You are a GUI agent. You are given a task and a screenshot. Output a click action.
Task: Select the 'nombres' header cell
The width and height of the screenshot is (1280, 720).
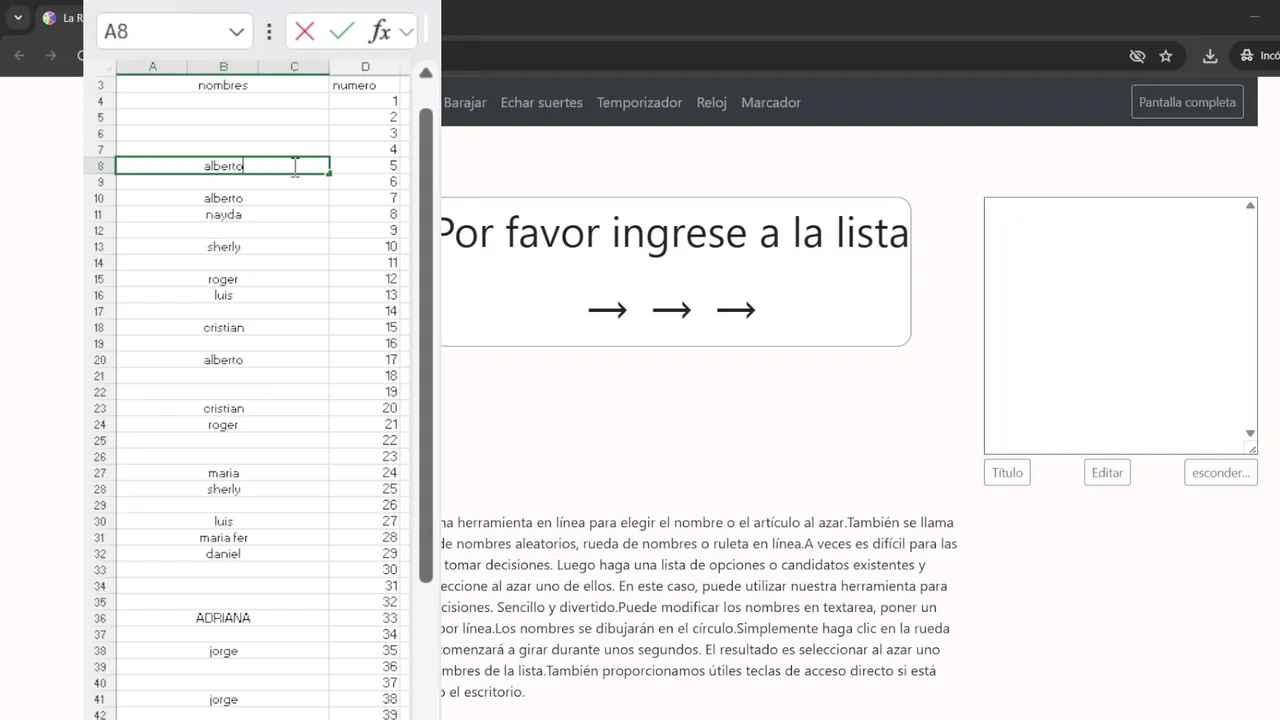pyautogui.click(x=223, y=85)
